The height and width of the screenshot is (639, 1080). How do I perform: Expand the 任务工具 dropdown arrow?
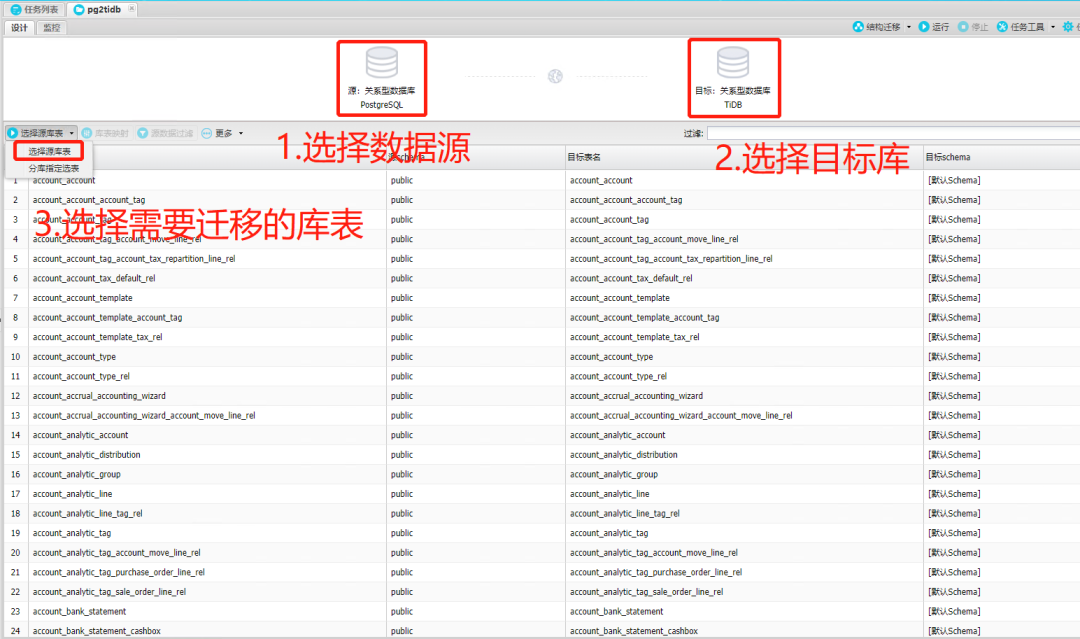(x=1052, y=27)
